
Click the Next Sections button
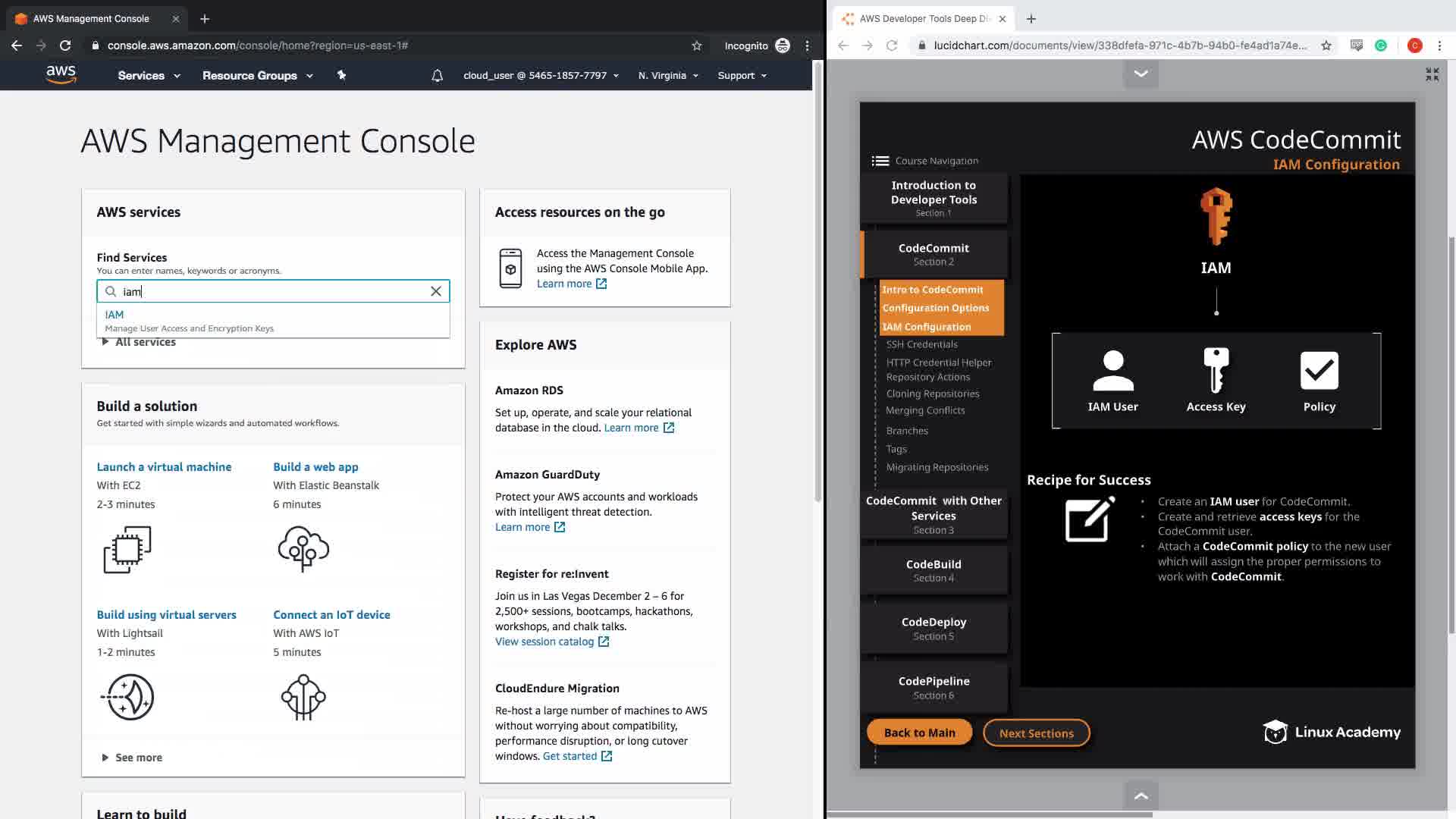click(x=1036, y=733)
